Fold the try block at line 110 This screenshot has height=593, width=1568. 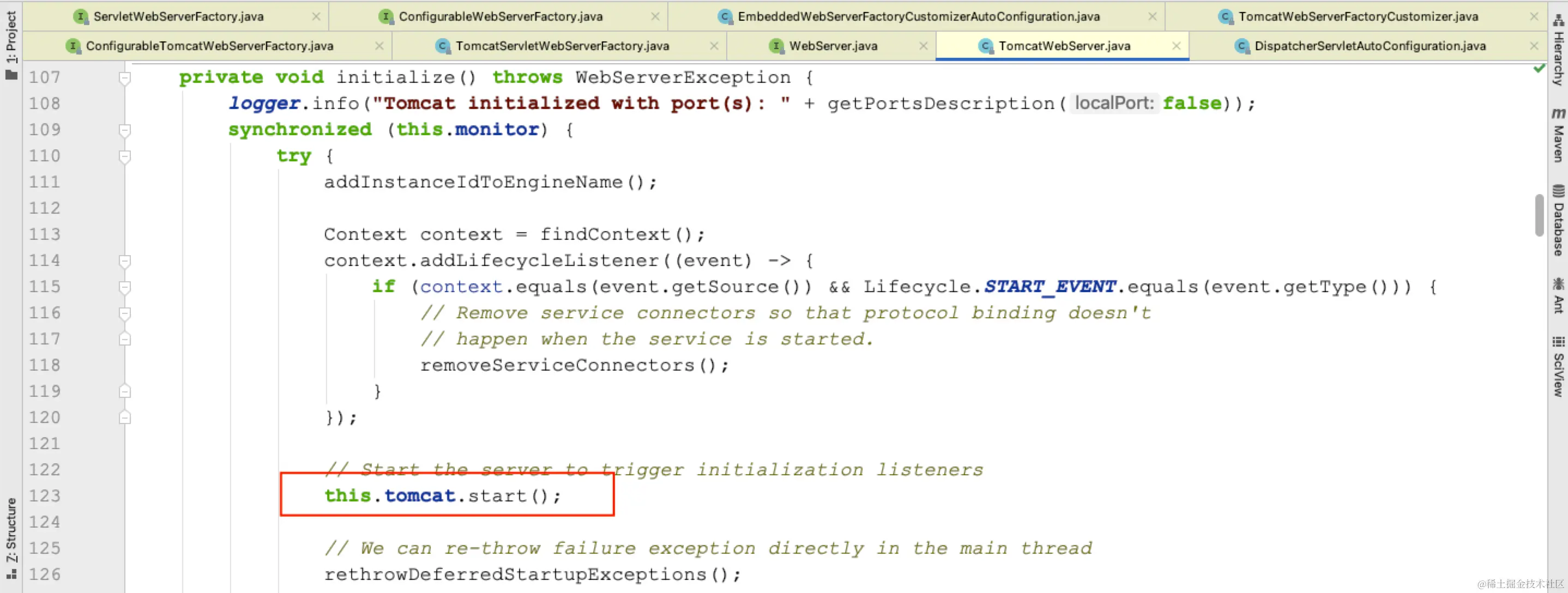tap(125, 156)
